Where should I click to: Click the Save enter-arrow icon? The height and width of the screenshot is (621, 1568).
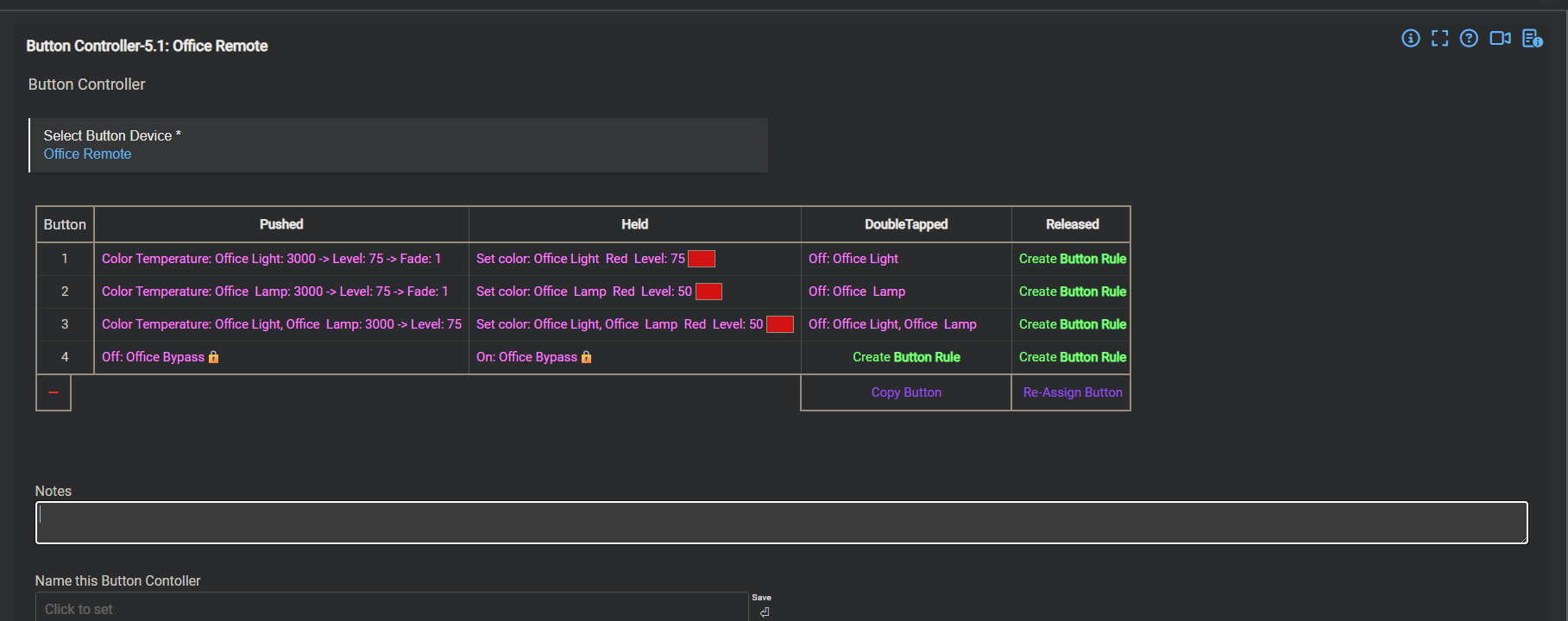pos(764,612)
